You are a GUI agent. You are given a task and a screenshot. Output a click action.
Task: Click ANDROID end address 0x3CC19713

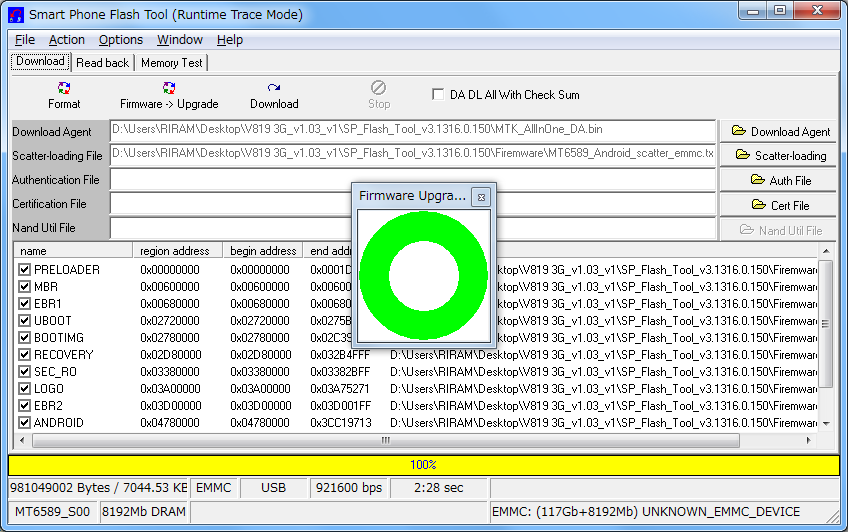click(x=341, y=423)
